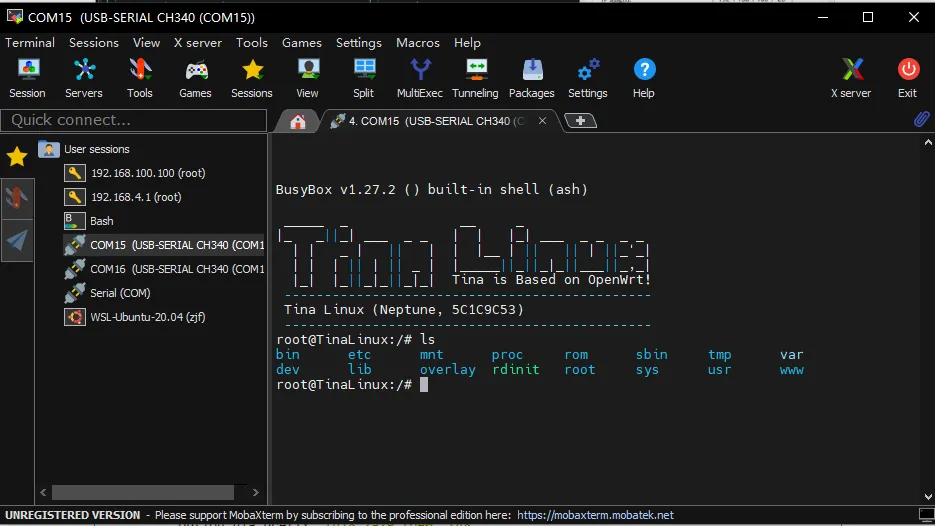Viewport: 935px width, 526px height.
Task: Click the Quick connect input field
Action: 133,120
